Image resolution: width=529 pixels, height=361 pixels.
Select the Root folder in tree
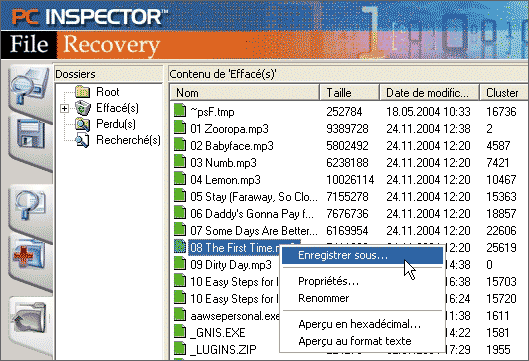point(108,92)
